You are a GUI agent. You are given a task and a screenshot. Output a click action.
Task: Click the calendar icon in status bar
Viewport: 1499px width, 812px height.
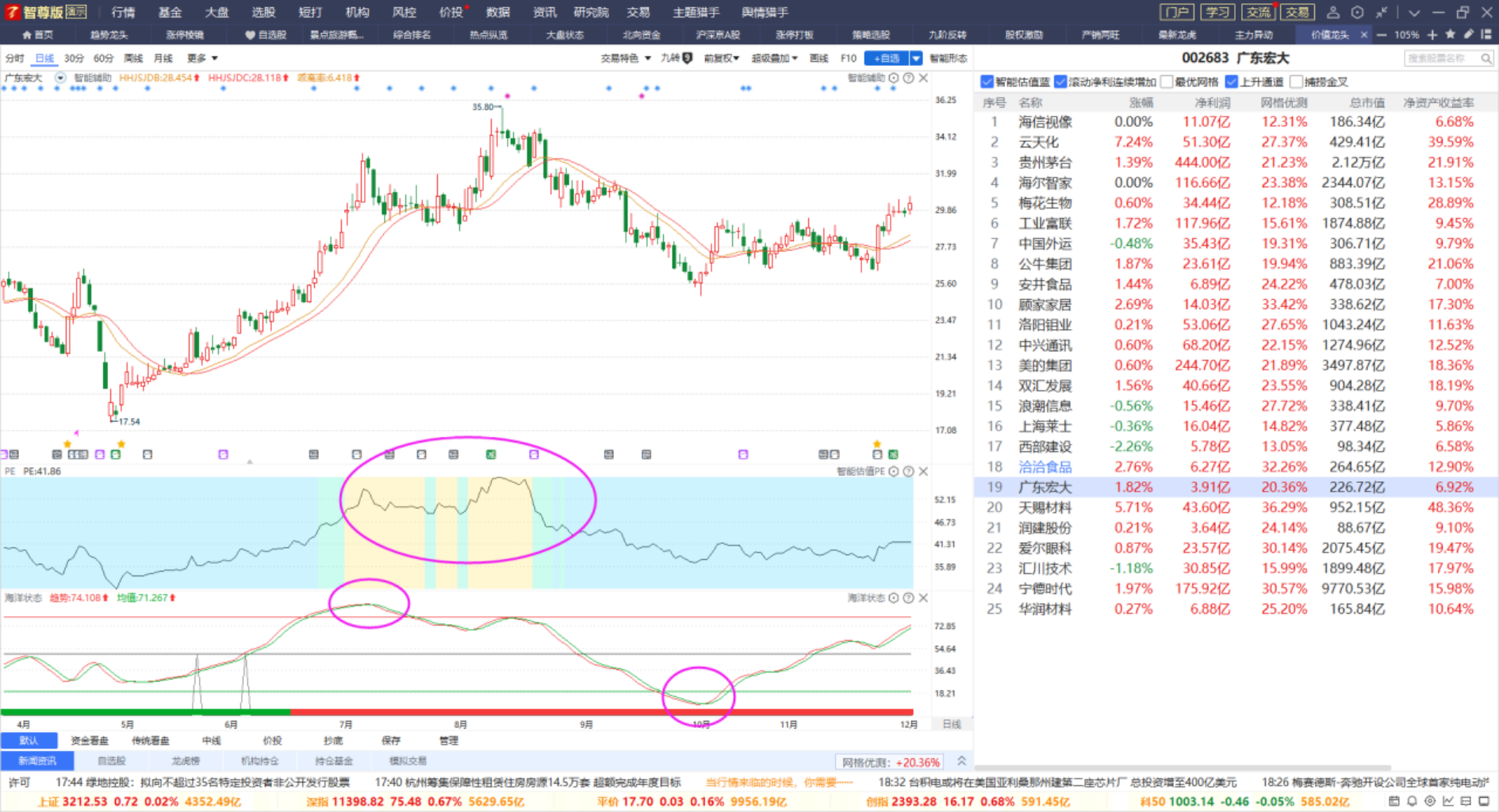tap(1394, 801)
